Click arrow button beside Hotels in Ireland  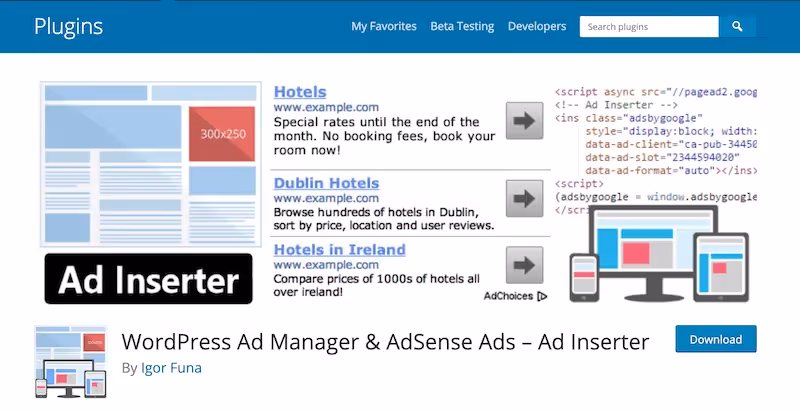(524, 265)
